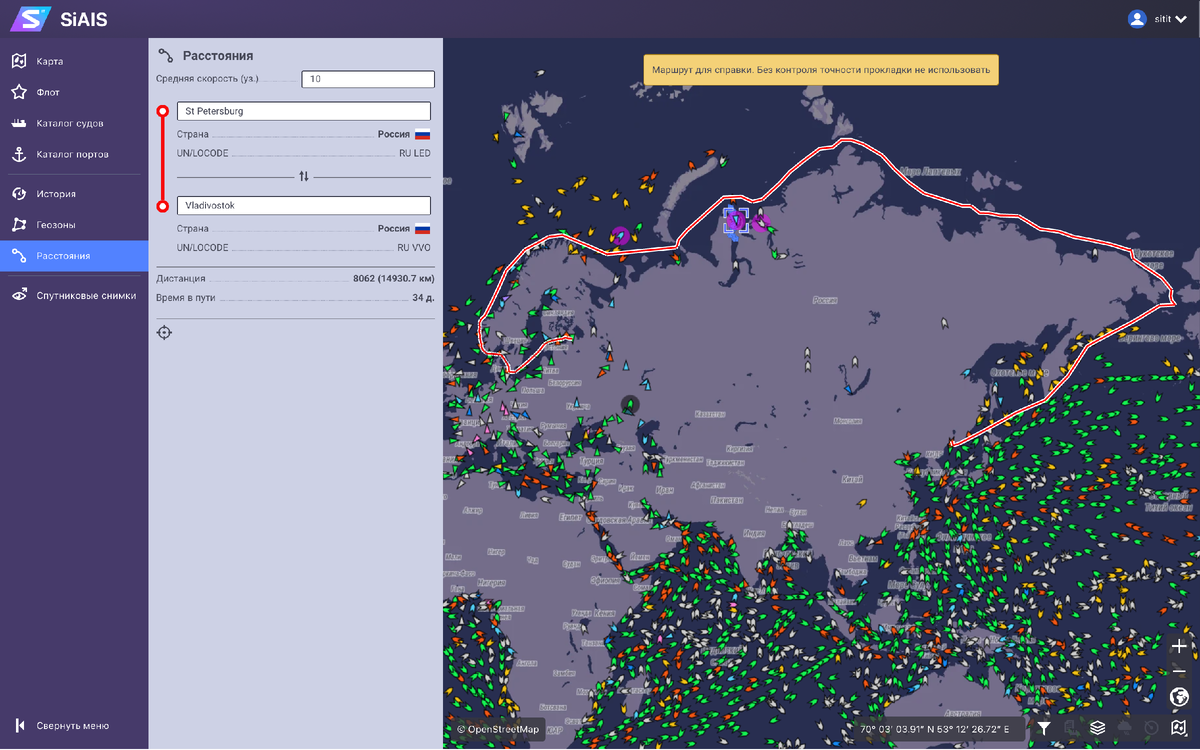Image resolution: width=1200 pixels, height=750 pixels.
Task: Click the dark circular marker near Caspian Sea
Action: 630,404
